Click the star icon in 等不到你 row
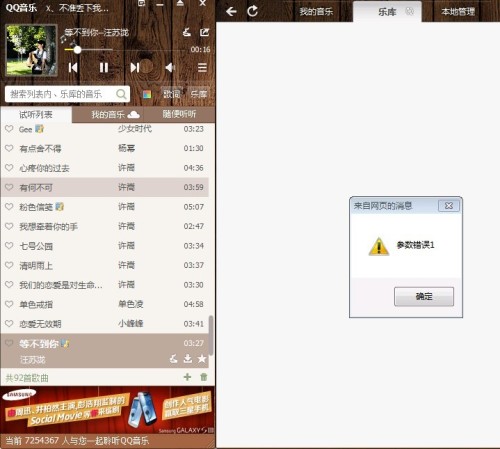The image size is (500, 449). [x=202, y=359]
